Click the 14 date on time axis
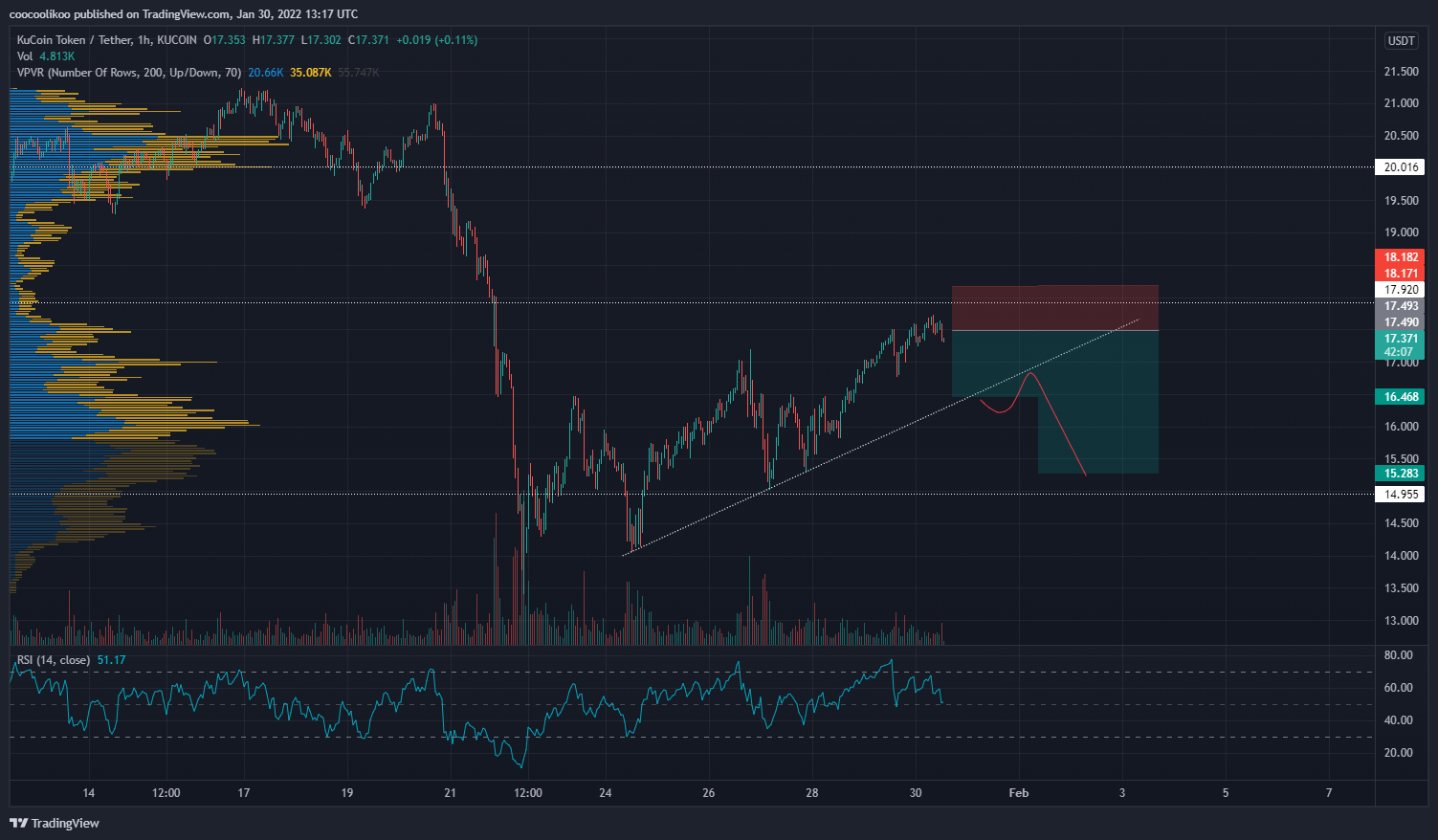The image size is (1438, 840). [x=89, y=793]
